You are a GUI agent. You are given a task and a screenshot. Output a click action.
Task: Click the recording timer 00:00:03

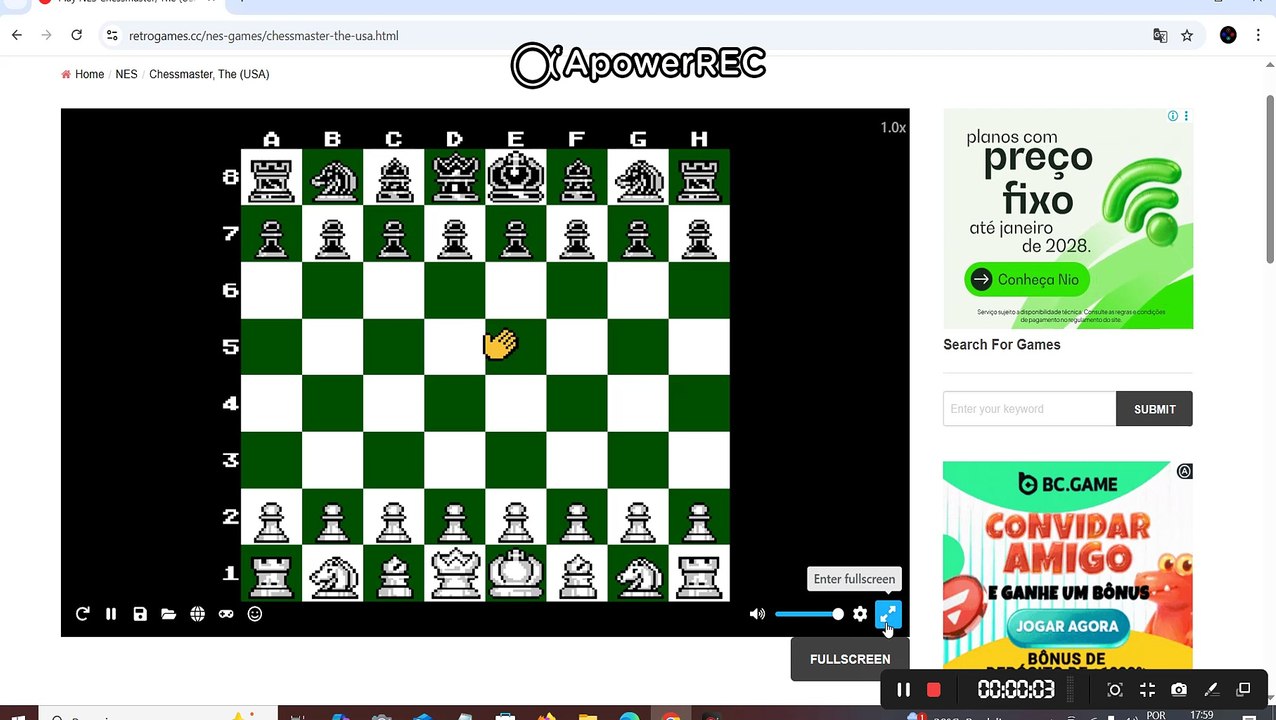click(x=1016, y=690)
